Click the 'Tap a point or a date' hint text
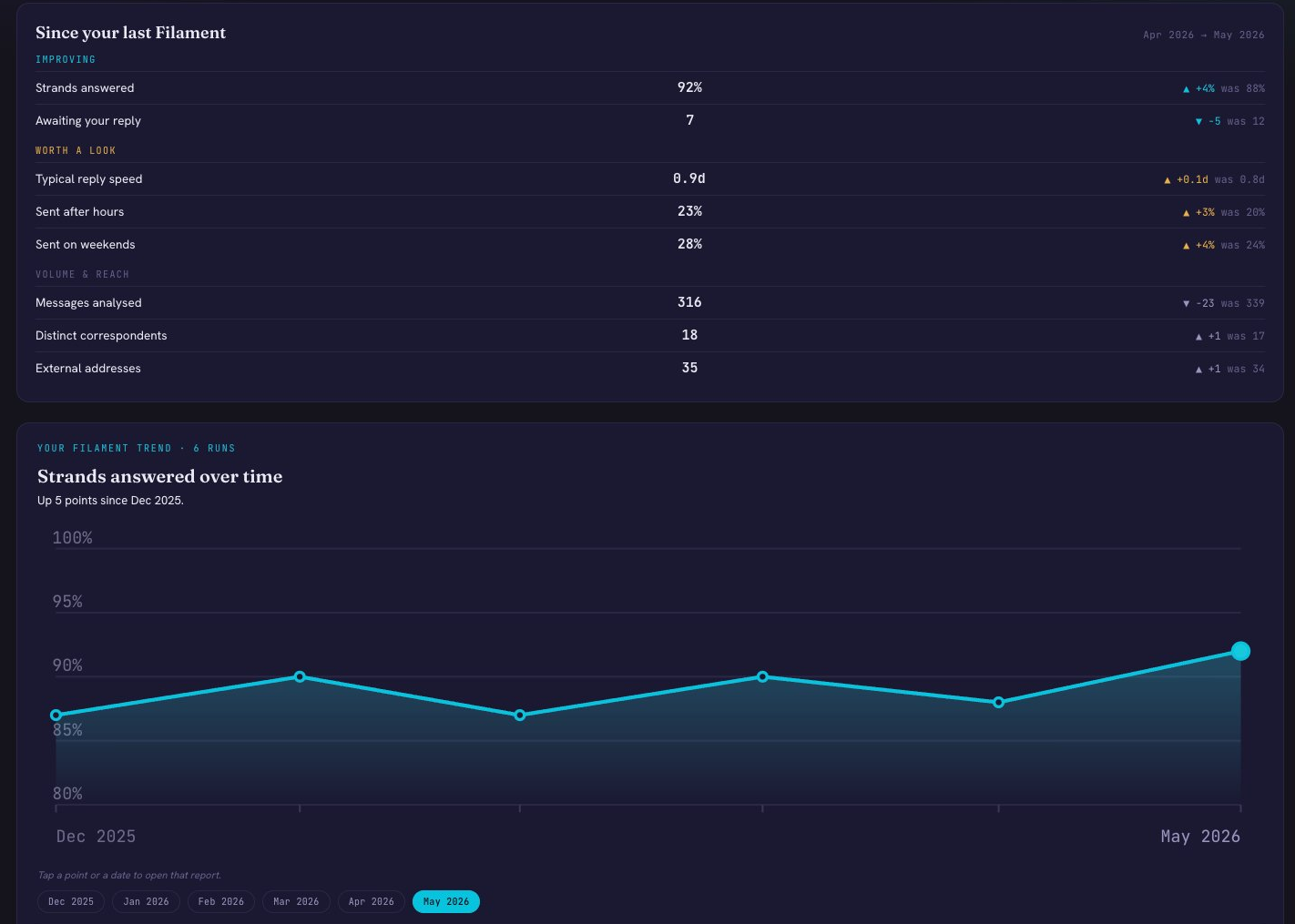Viewport: 1295px width, 924px height. pos(129,876)
